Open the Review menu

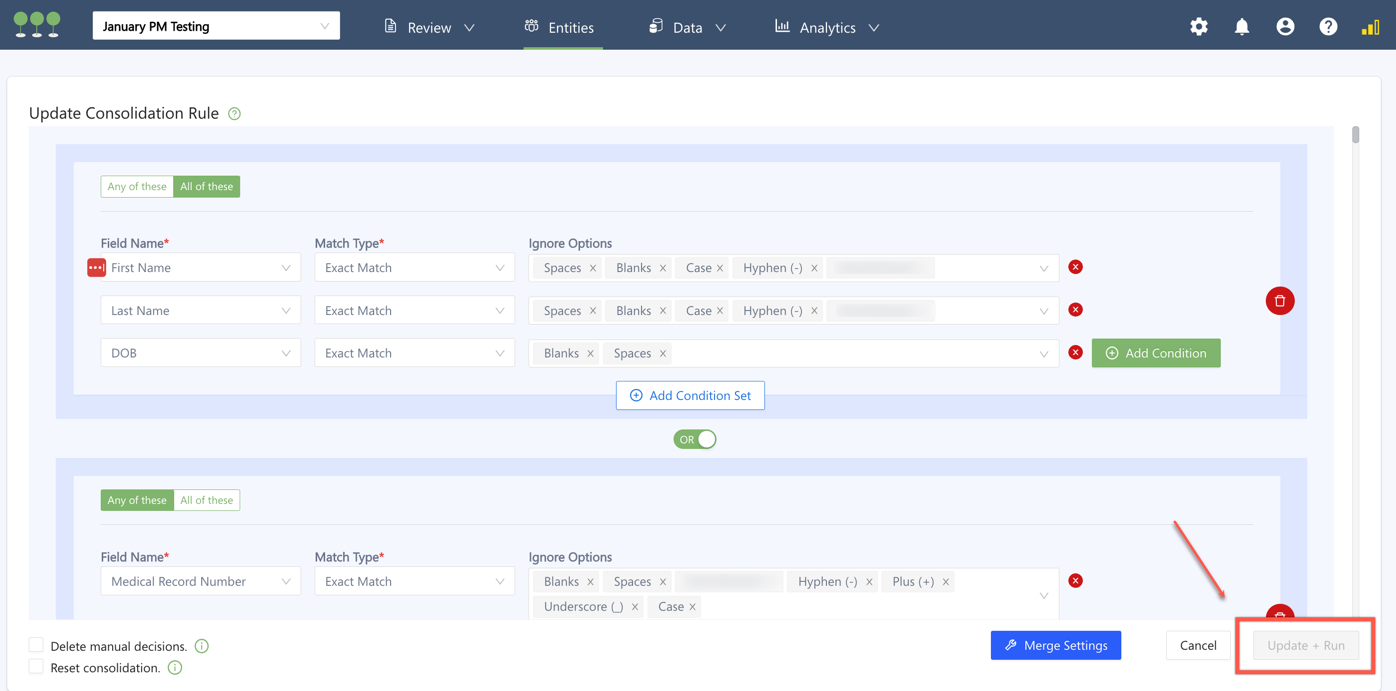[430, 27]
